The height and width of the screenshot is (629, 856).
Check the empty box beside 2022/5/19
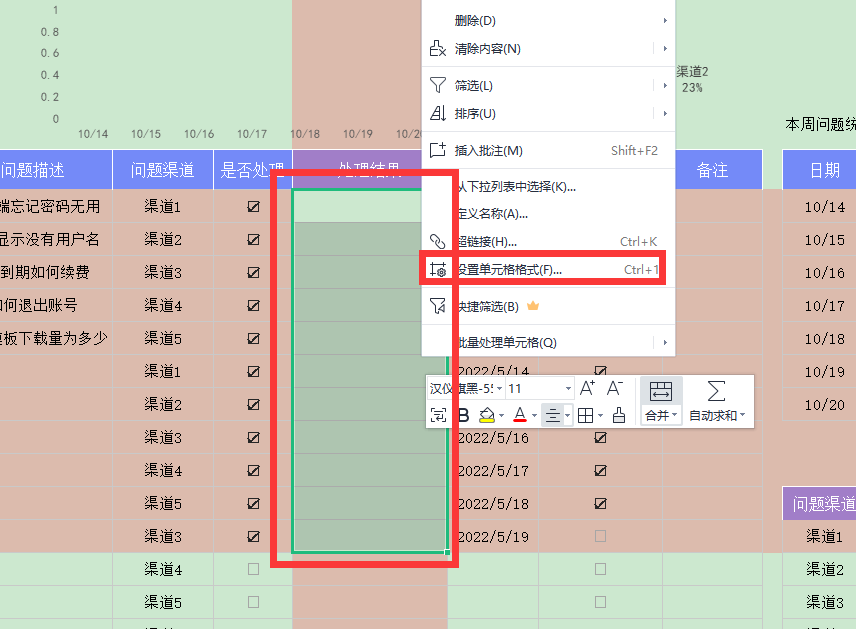coord(601,536)
